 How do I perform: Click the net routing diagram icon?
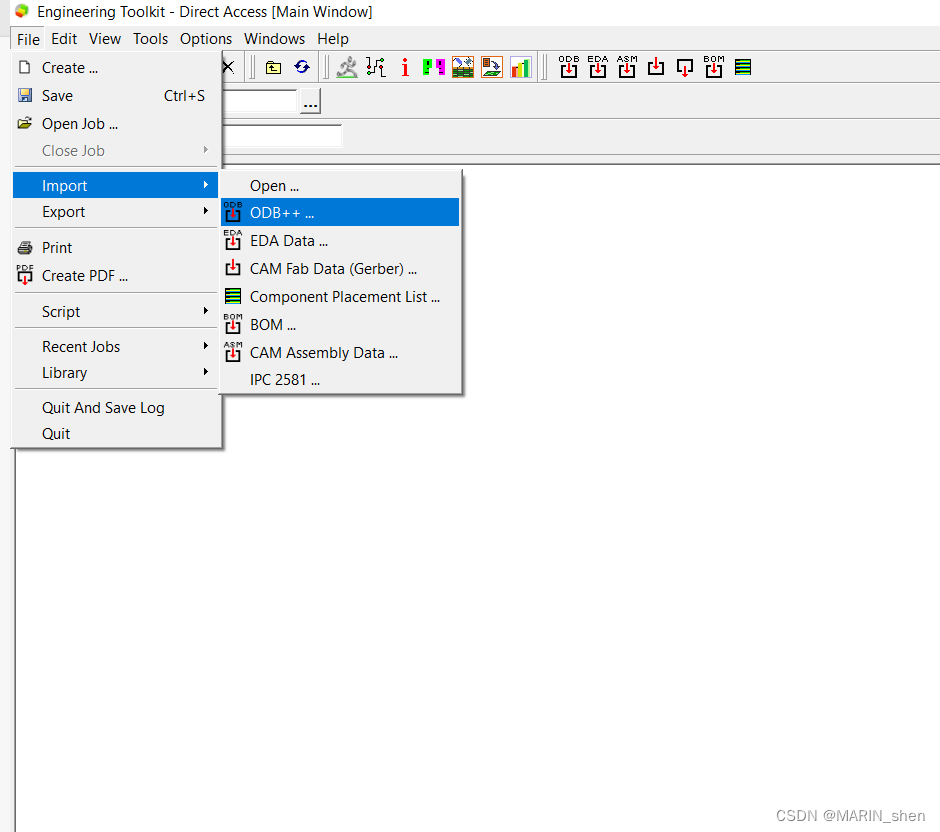tap(376, 67)
